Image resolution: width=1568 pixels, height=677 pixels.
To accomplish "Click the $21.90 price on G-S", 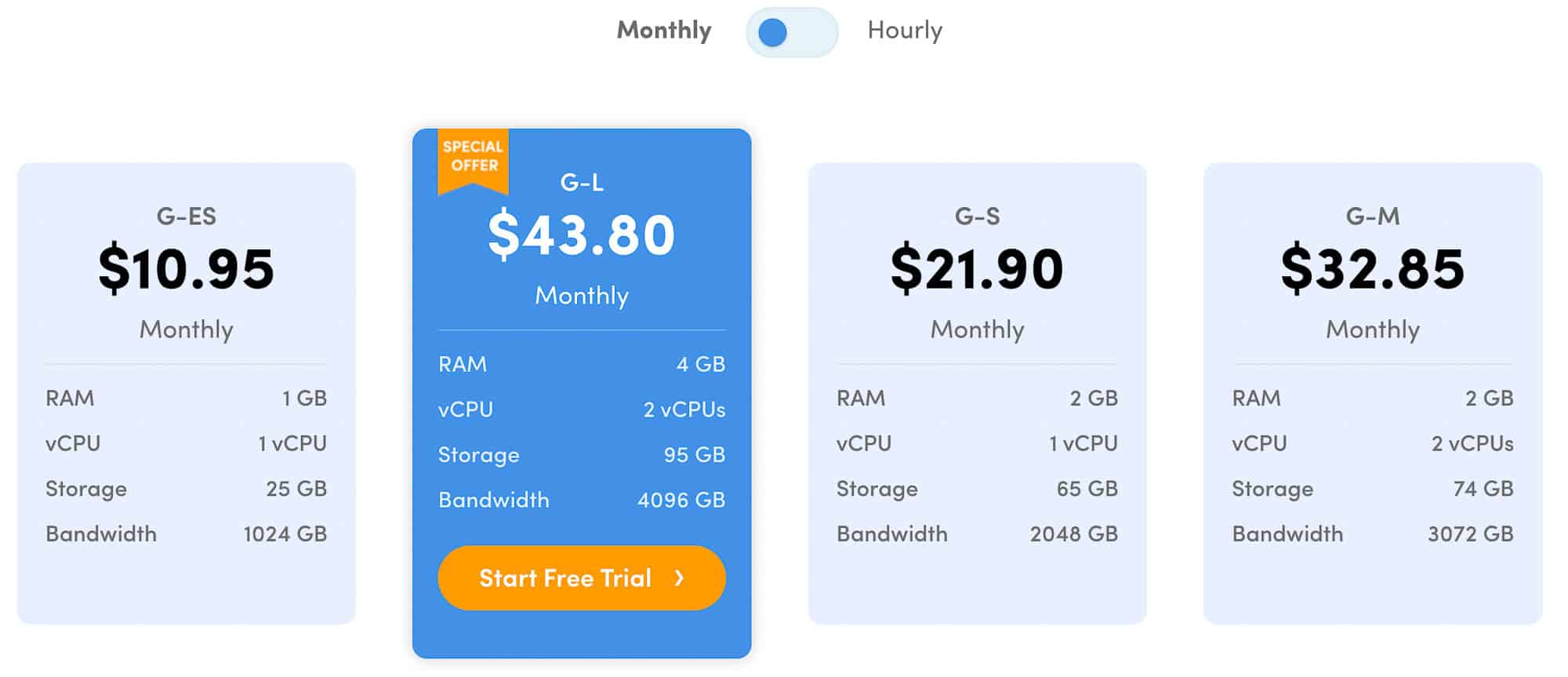I will (x=978, y=269).
